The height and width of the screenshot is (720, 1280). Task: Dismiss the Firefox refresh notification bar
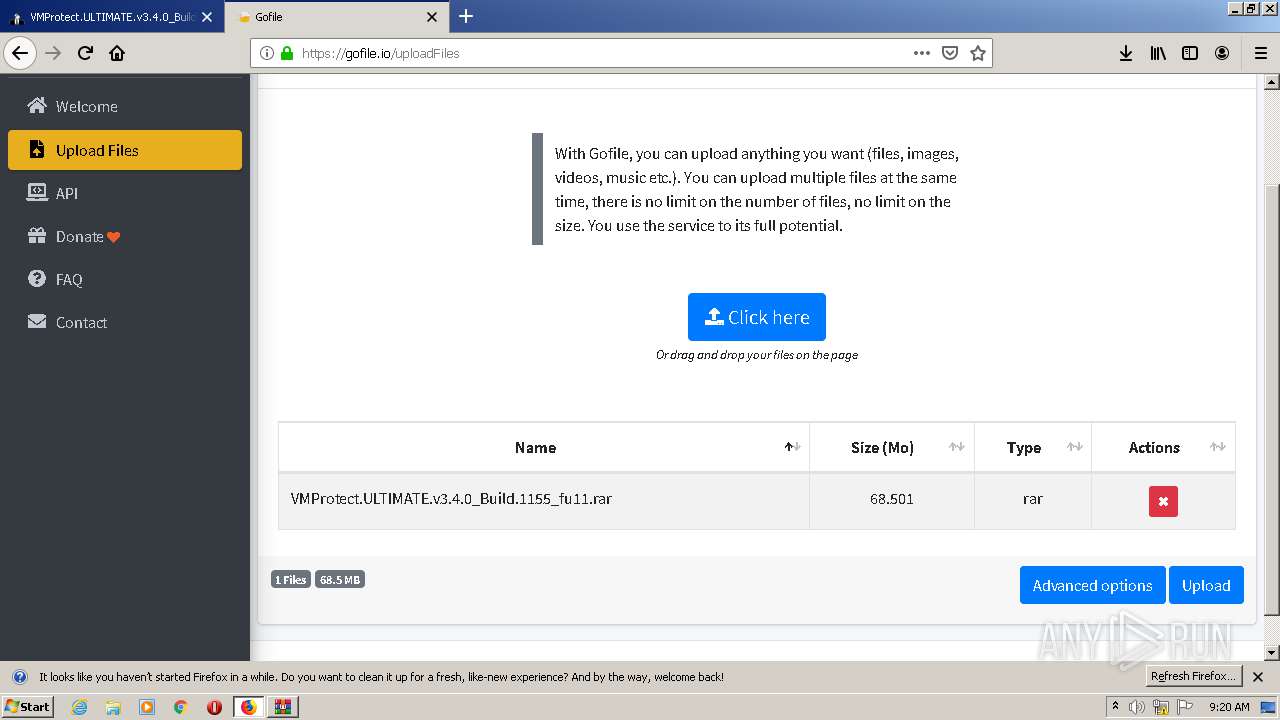[1258, 677]
